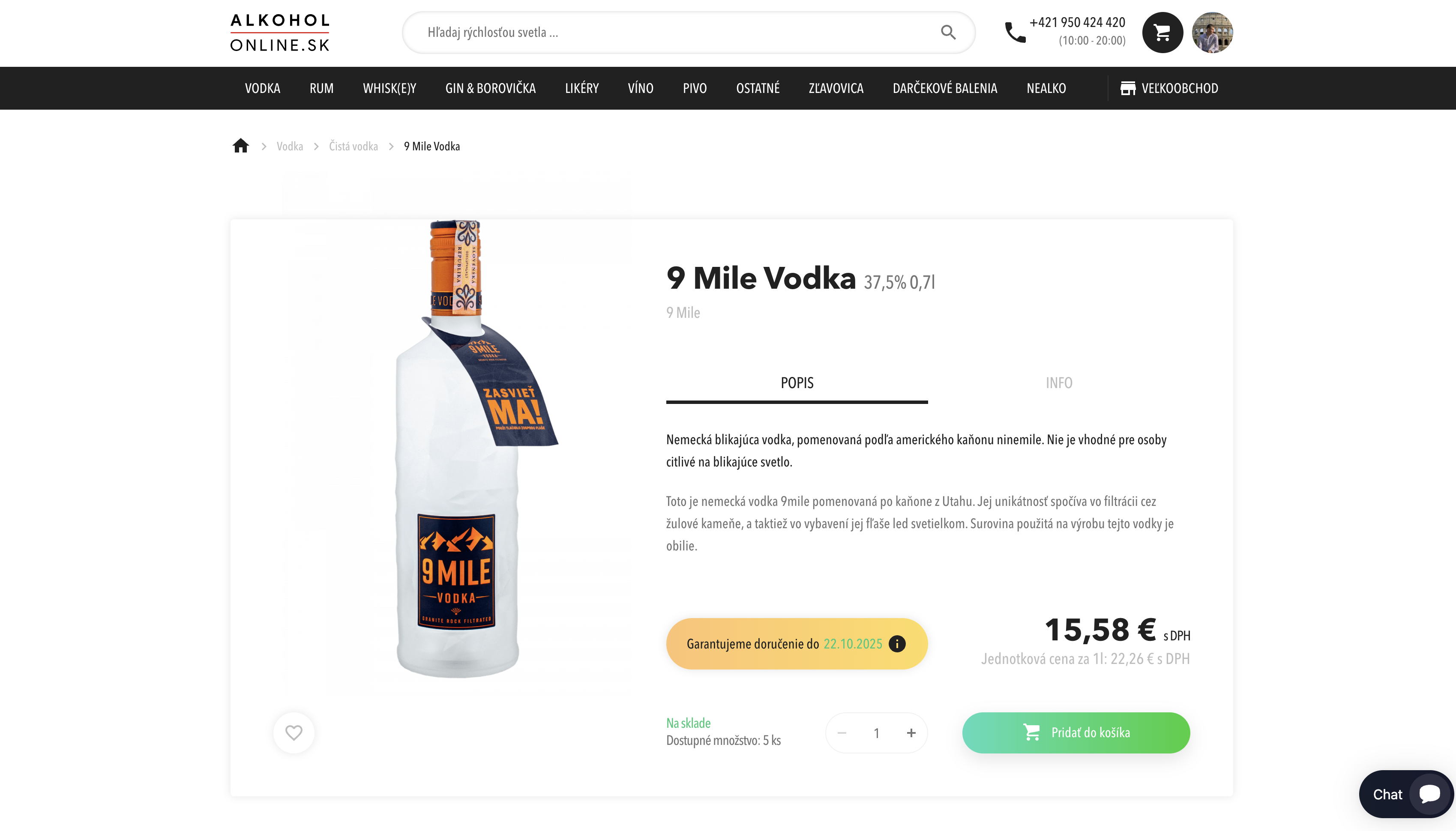Switch to the INFO tab
This screenshot has width=1456, height=831.
tap(1059, 383)
